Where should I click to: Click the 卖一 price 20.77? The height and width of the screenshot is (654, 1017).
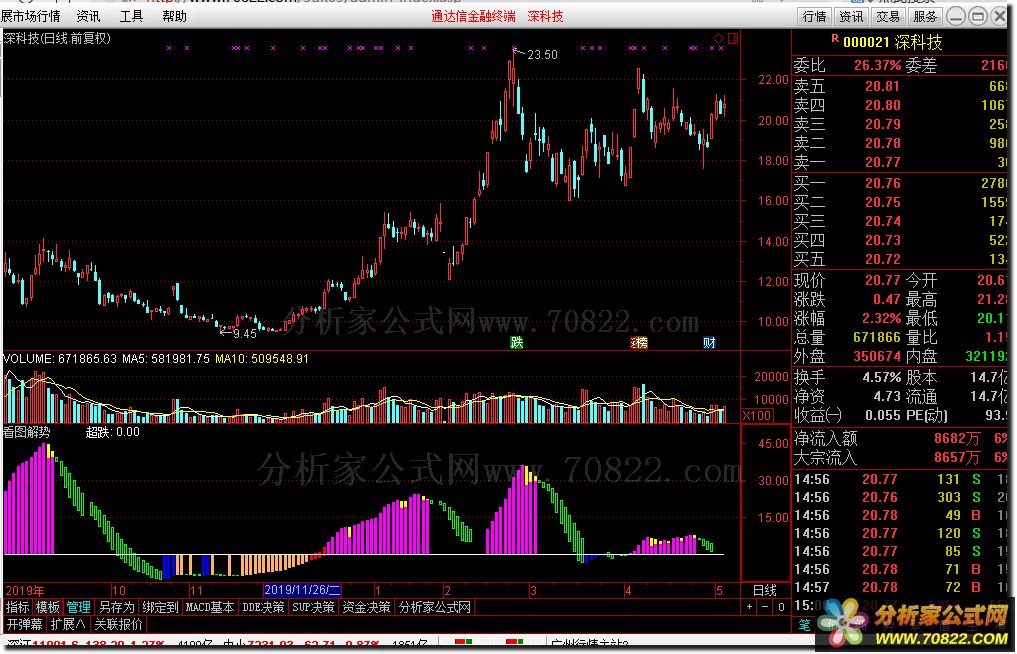point(882,162)
